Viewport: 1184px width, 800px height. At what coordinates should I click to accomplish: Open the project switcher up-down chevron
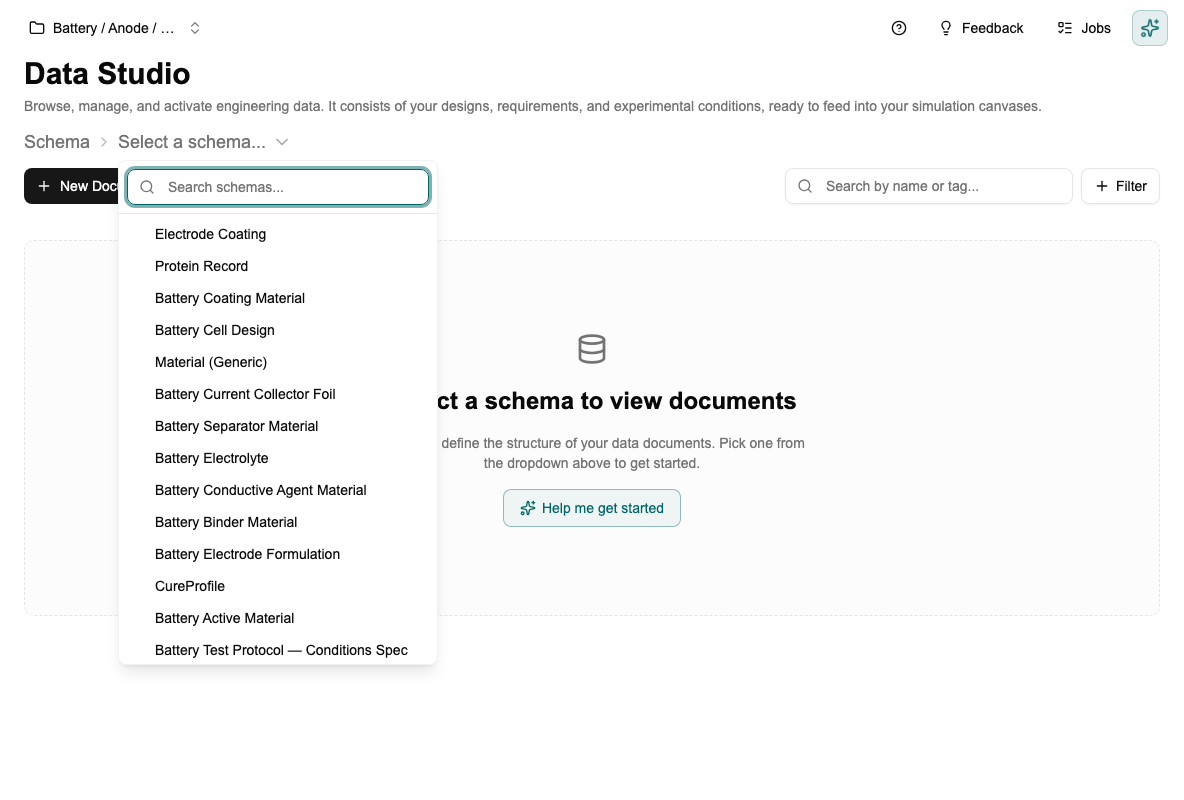click(195, 28)
